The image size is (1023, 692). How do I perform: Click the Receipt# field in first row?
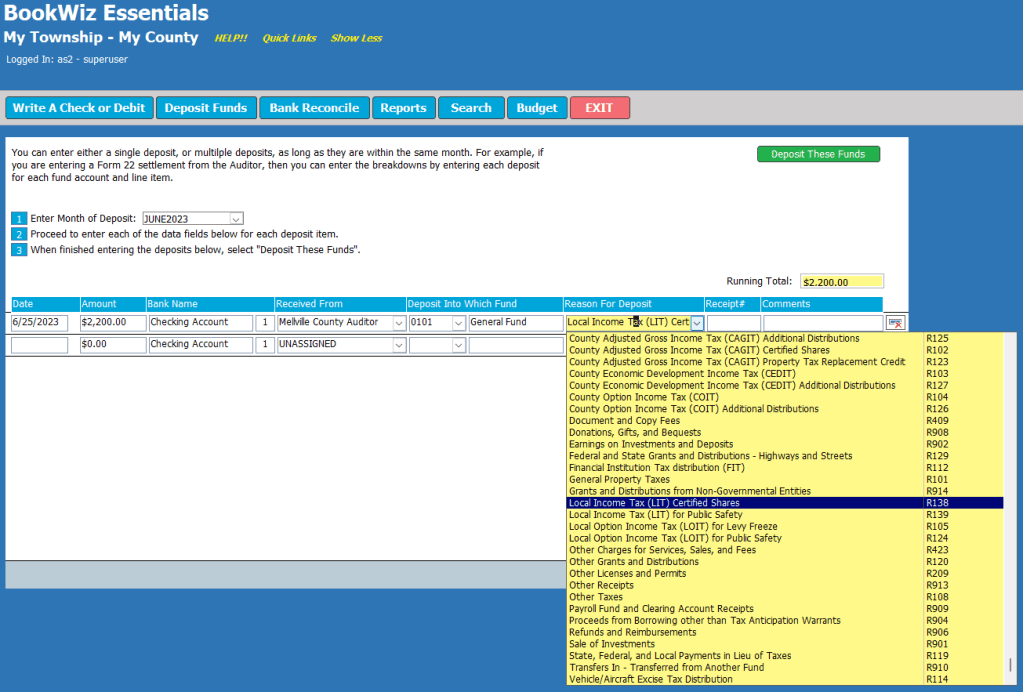click(733, 322)
